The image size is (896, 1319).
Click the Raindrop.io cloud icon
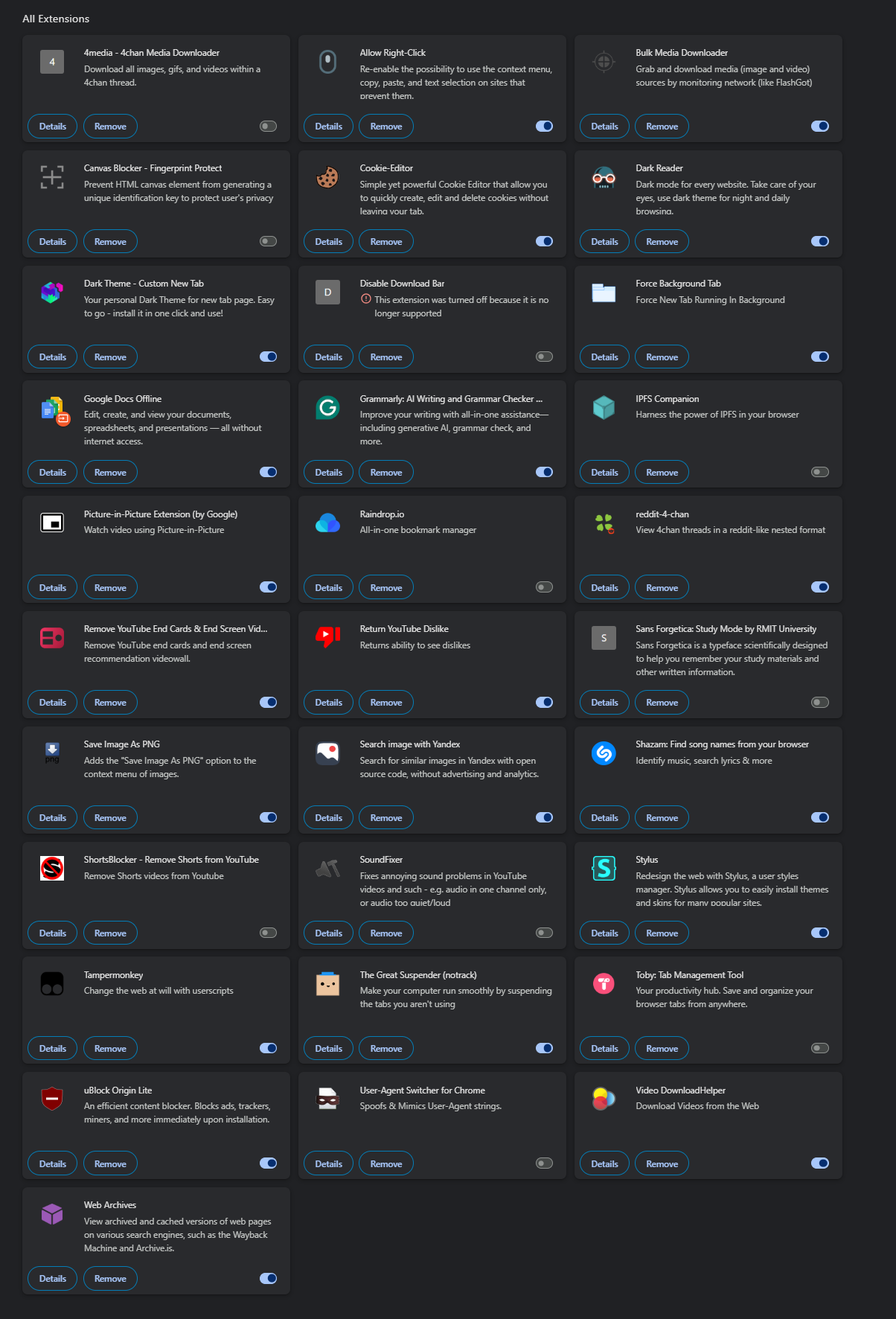coord(327,523)
